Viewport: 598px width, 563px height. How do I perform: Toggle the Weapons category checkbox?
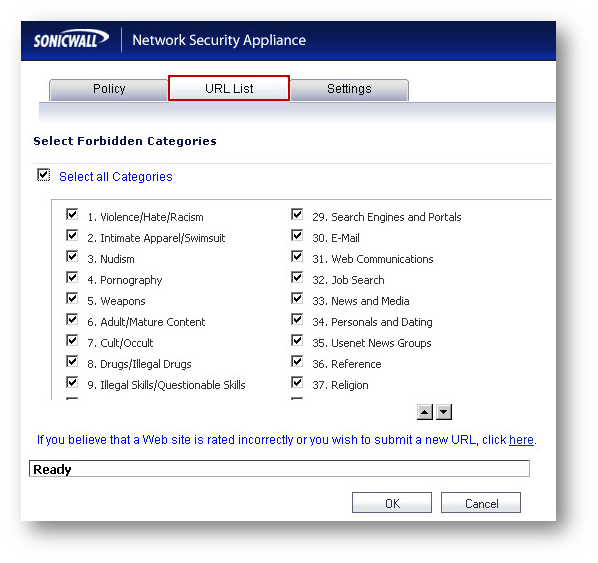(72, 298)
